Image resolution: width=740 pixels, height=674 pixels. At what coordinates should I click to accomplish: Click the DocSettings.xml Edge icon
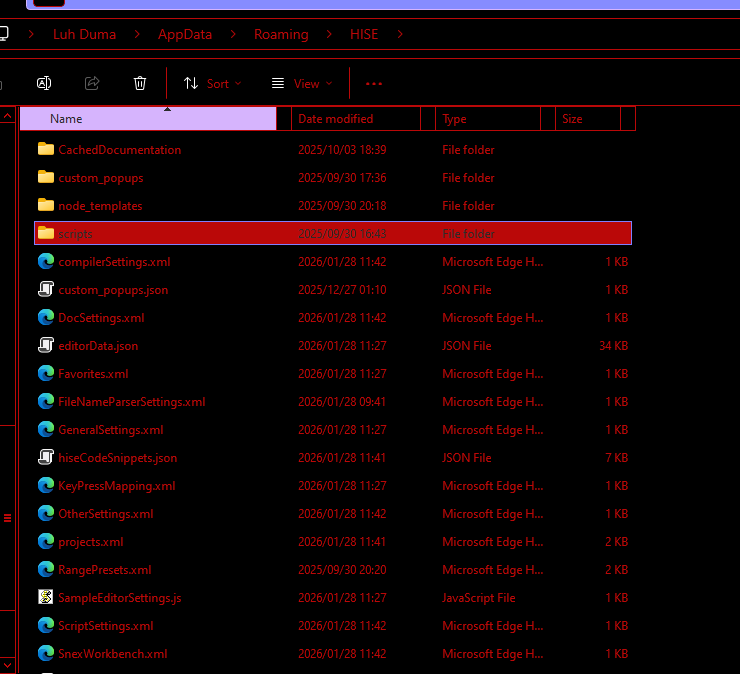pos(46,317)
